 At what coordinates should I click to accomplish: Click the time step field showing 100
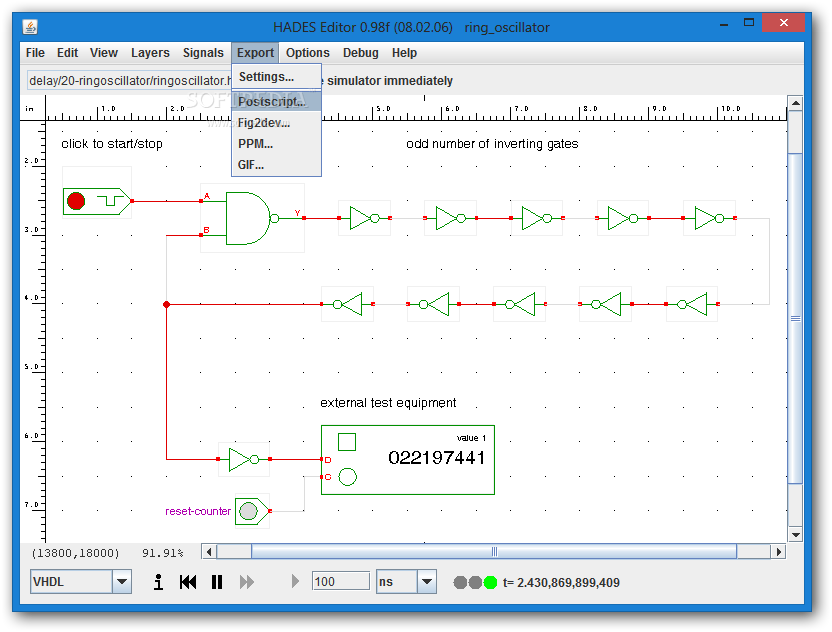point(341,582)
